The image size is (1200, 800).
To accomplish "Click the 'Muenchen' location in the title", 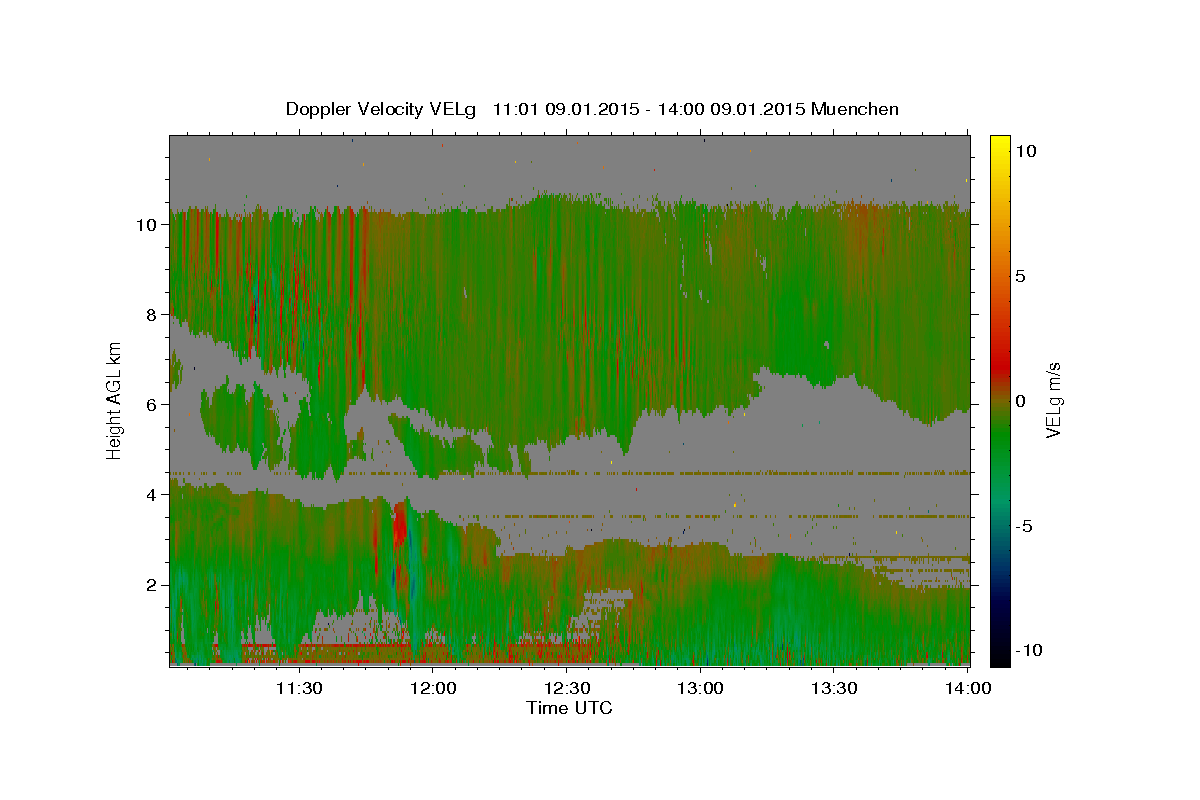I will pyautogui.click(x=856, y=109).
